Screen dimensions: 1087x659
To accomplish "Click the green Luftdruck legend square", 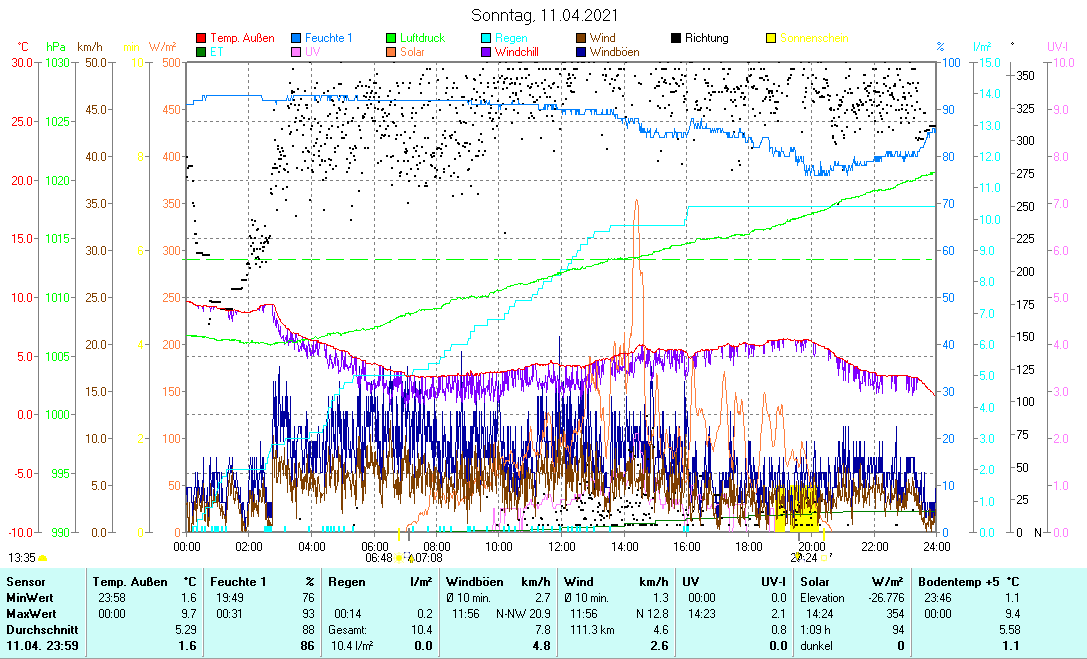I will click(x=391, y=38).
